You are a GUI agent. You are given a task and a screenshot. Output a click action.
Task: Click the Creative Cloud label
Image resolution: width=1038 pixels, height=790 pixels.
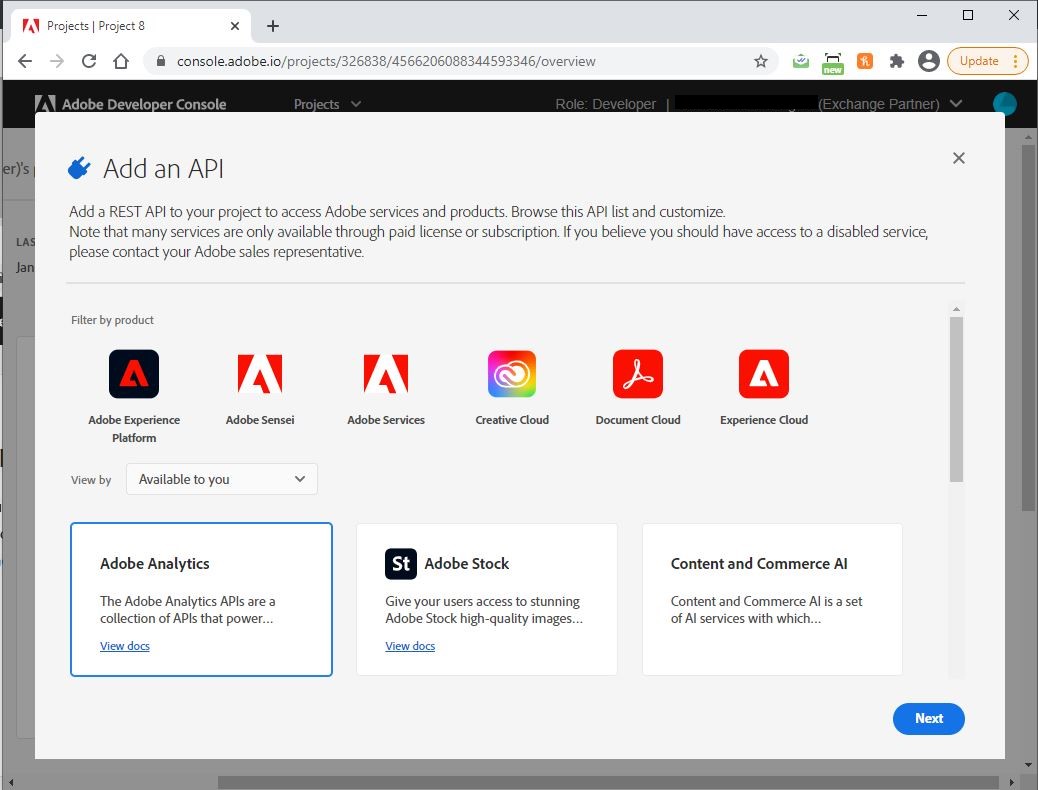[x=512, y=420]
